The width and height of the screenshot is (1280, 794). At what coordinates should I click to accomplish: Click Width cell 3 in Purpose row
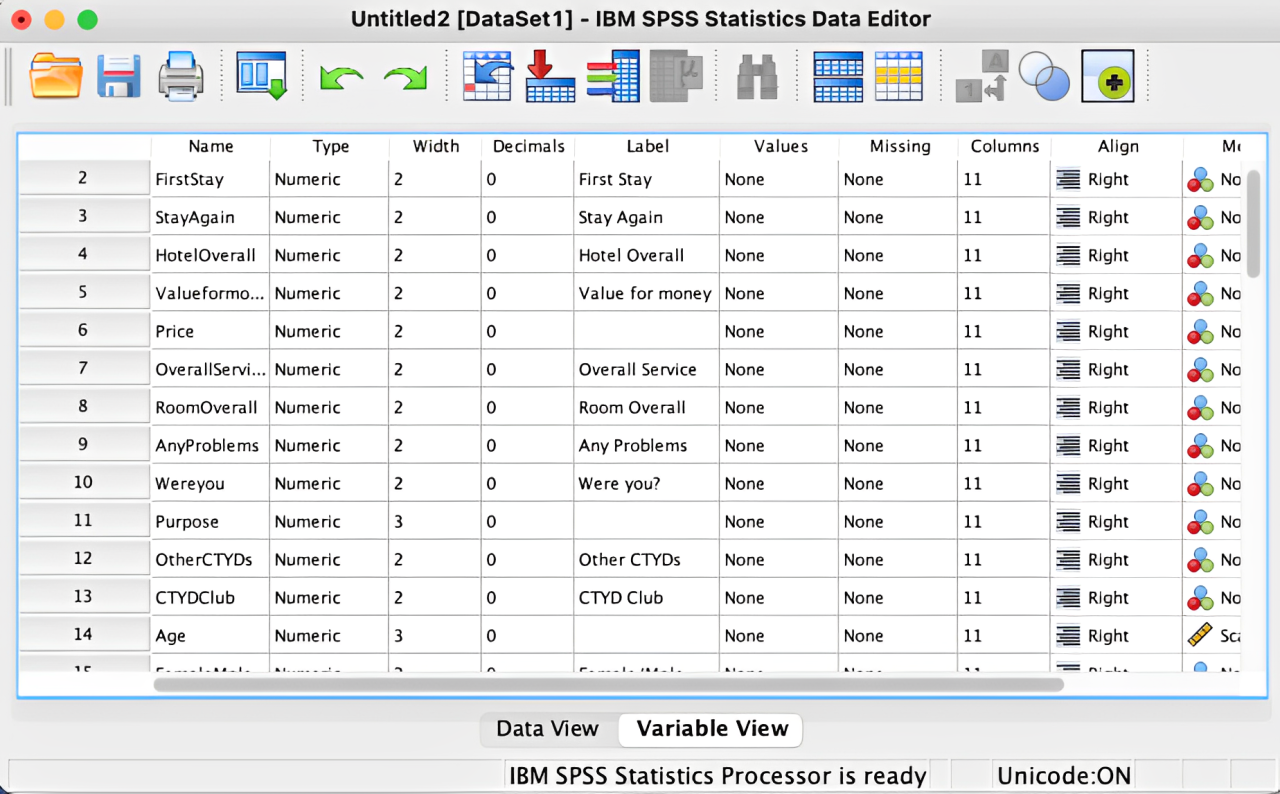[x=435, y=522]
